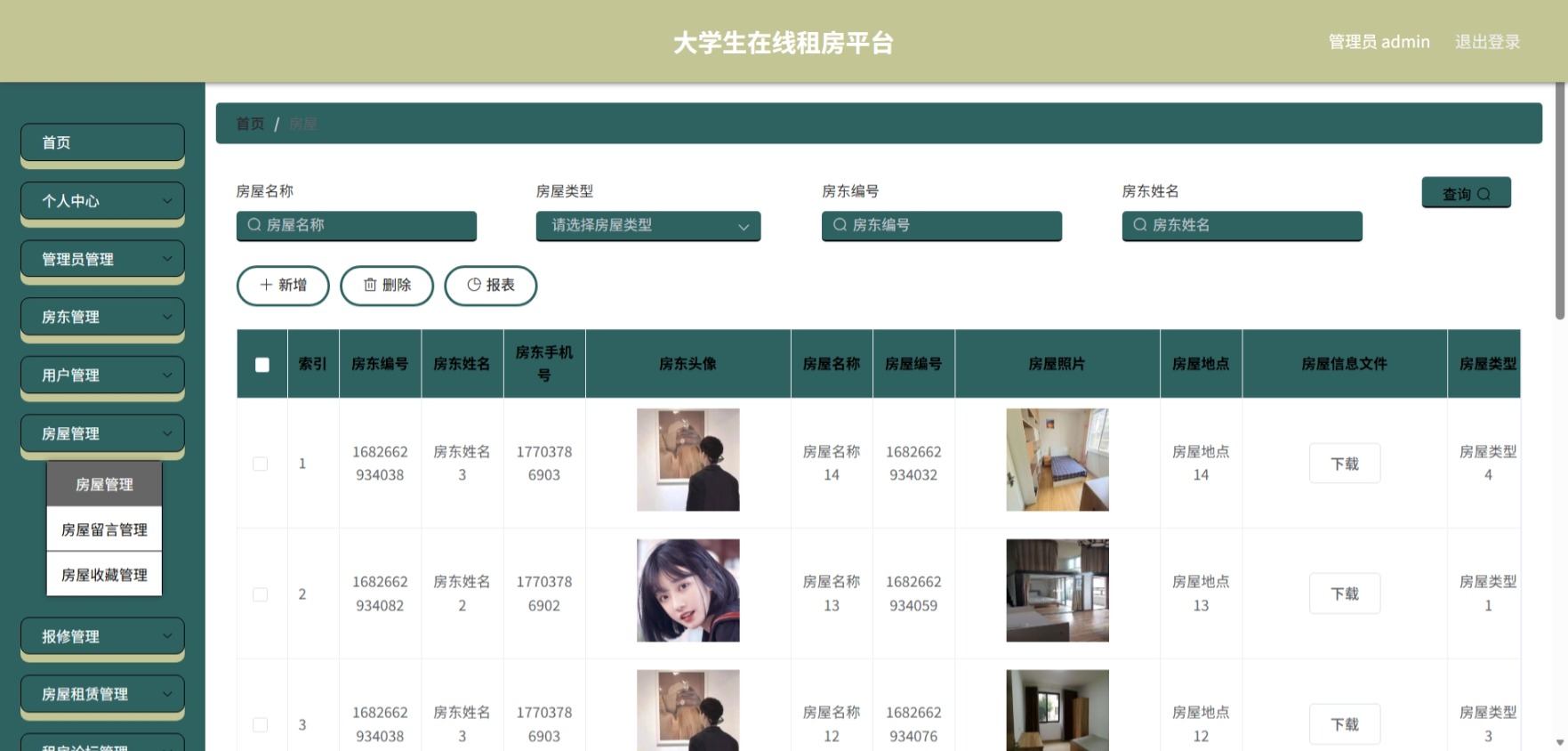Image resolution: width=1568 pixels, height=751 pixels.
Task: Click the plus icon on 新增 button
Action: pyautogui.click(x=266, y=285)
